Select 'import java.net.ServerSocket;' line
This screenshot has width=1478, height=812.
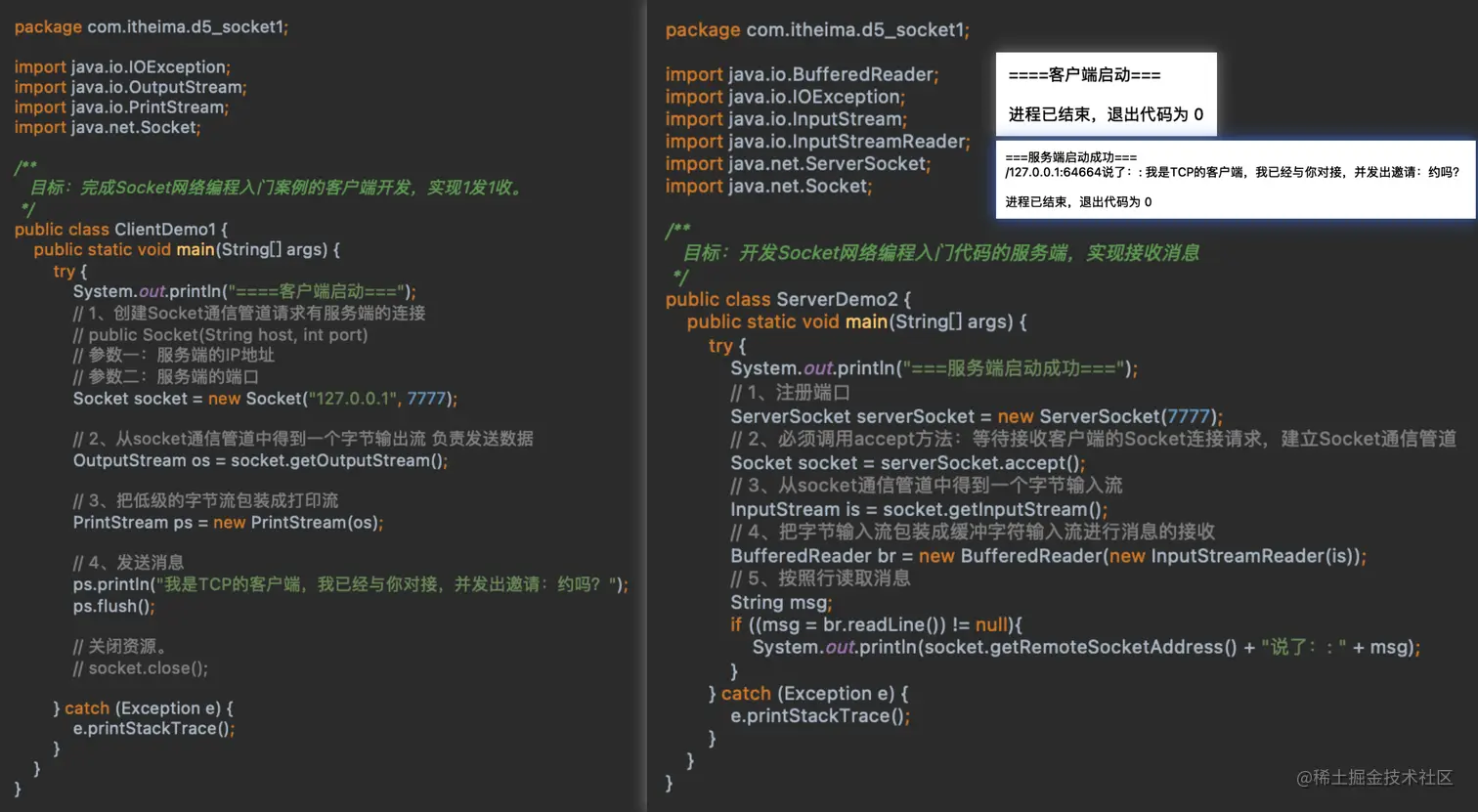(x=798, y=164)
